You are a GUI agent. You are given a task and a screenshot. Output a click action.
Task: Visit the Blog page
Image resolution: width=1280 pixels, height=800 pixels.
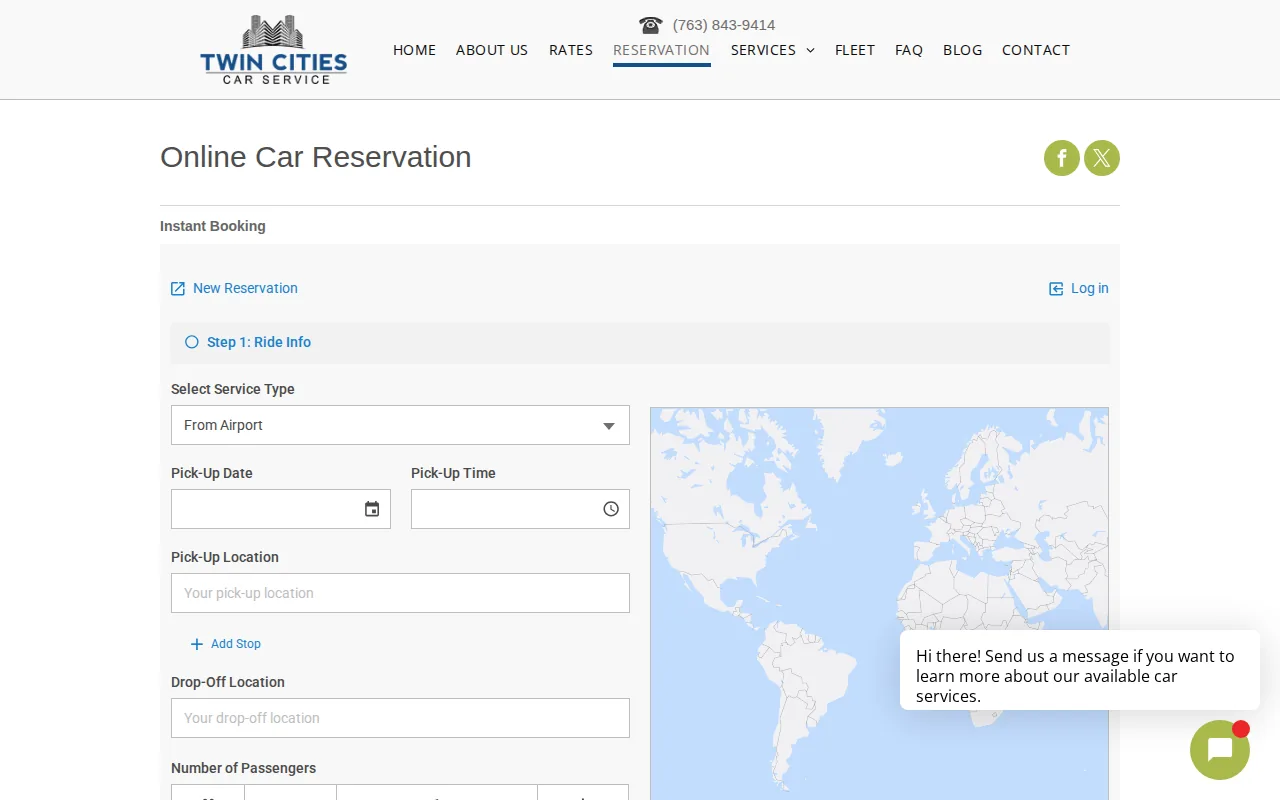(962, 50)
